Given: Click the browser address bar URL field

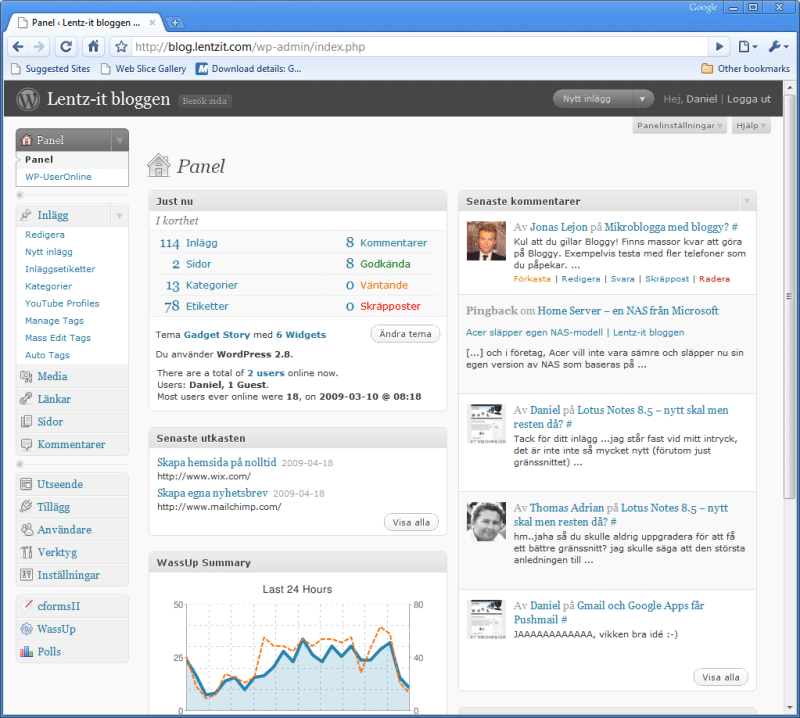Looking at the screenshot, I should 420,46.
